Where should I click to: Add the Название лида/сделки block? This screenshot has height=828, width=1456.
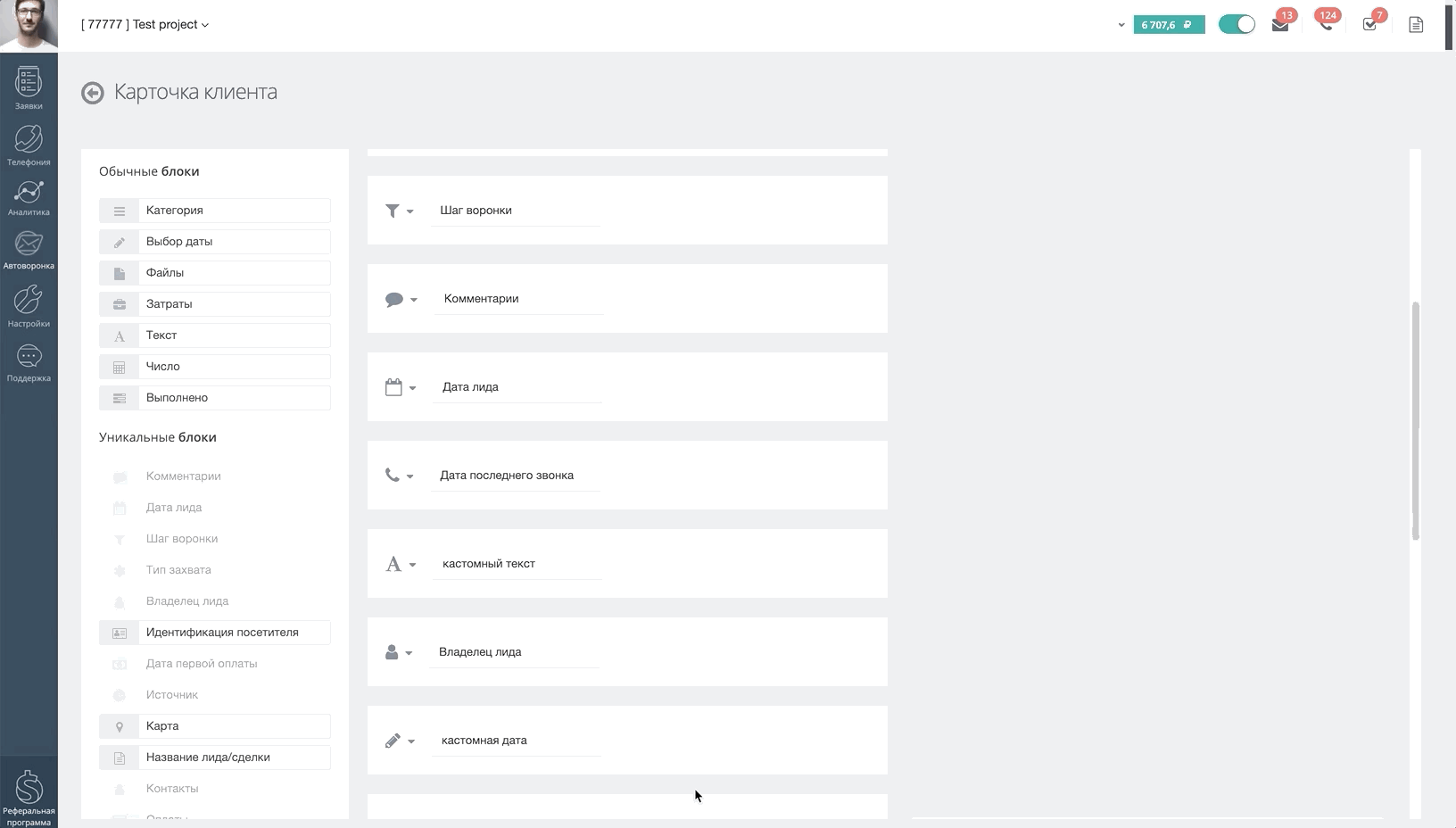[x=215, y=758]
